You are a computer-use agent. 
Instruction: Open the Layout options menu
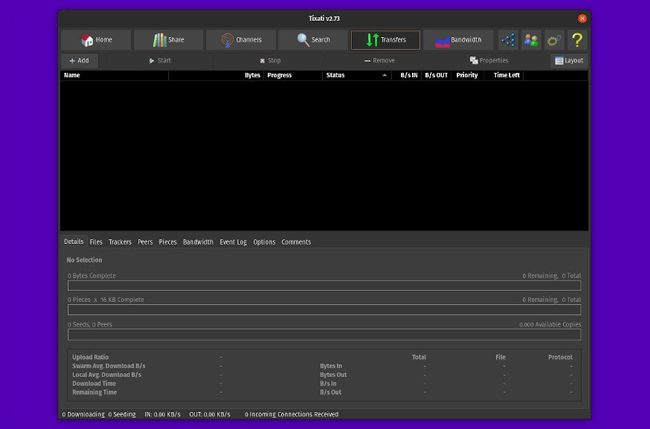569,61
